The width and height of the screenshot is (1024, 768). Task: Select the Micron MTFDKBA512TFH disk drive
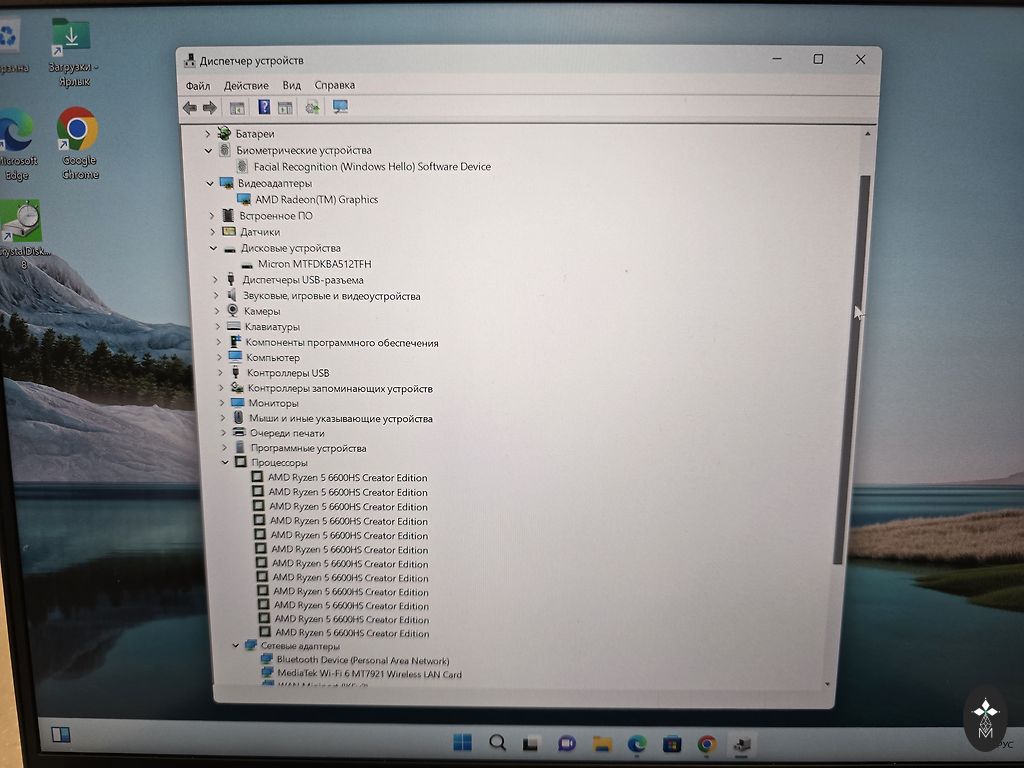point(314,264)
